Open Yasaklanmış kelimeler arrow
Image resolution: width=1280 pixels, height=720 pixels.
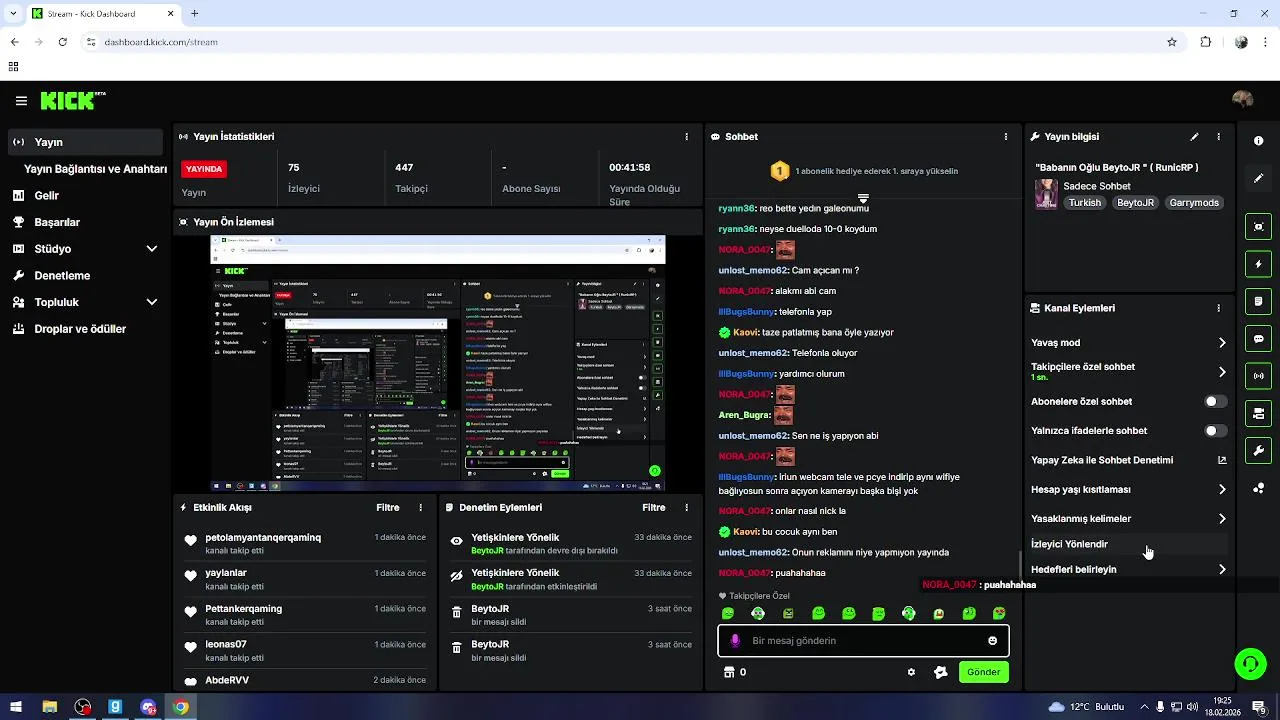click(1222, 519)
